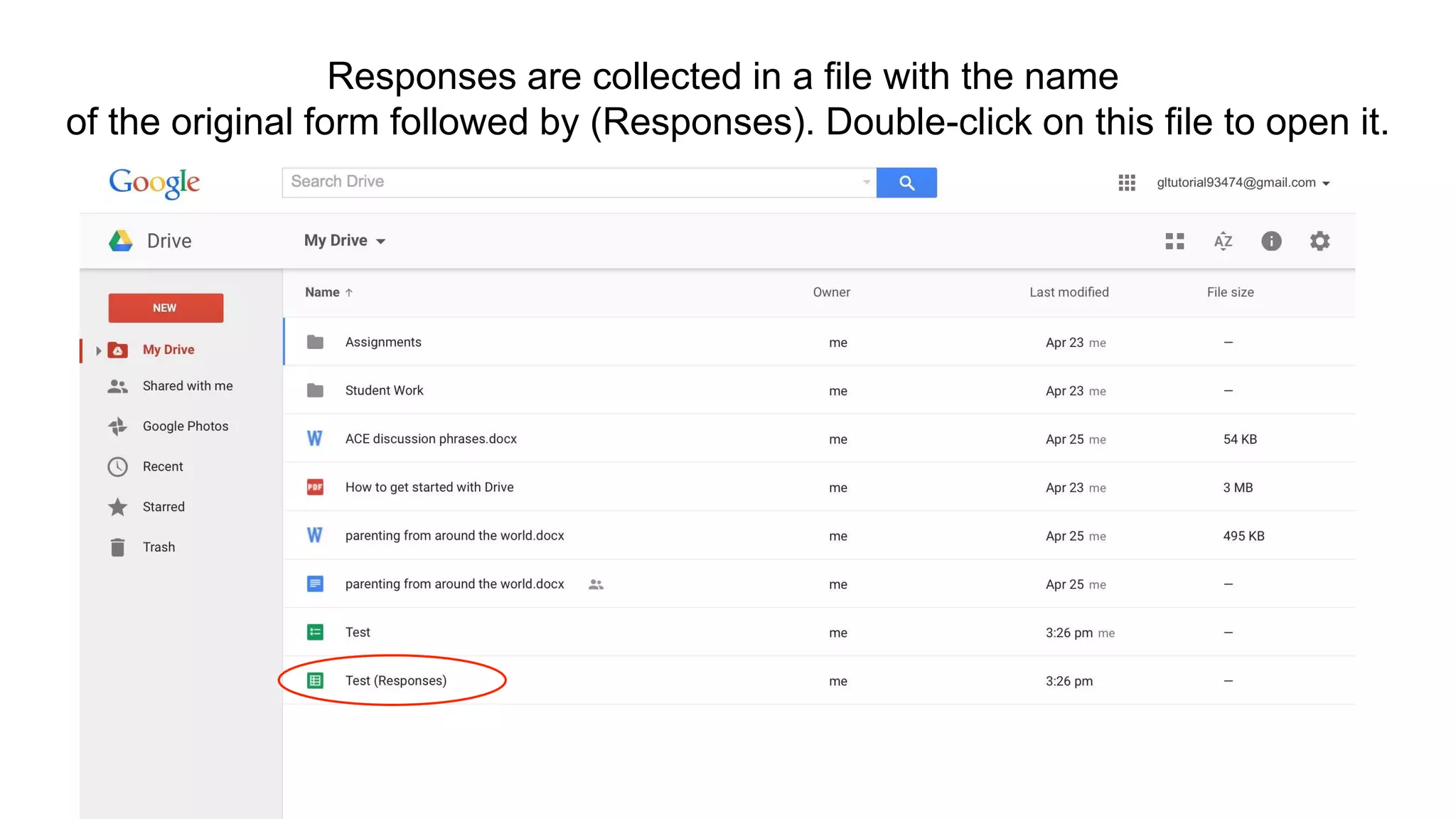Click the Recent clock icon
The image size is (1456, 819).
coord(117,466)
